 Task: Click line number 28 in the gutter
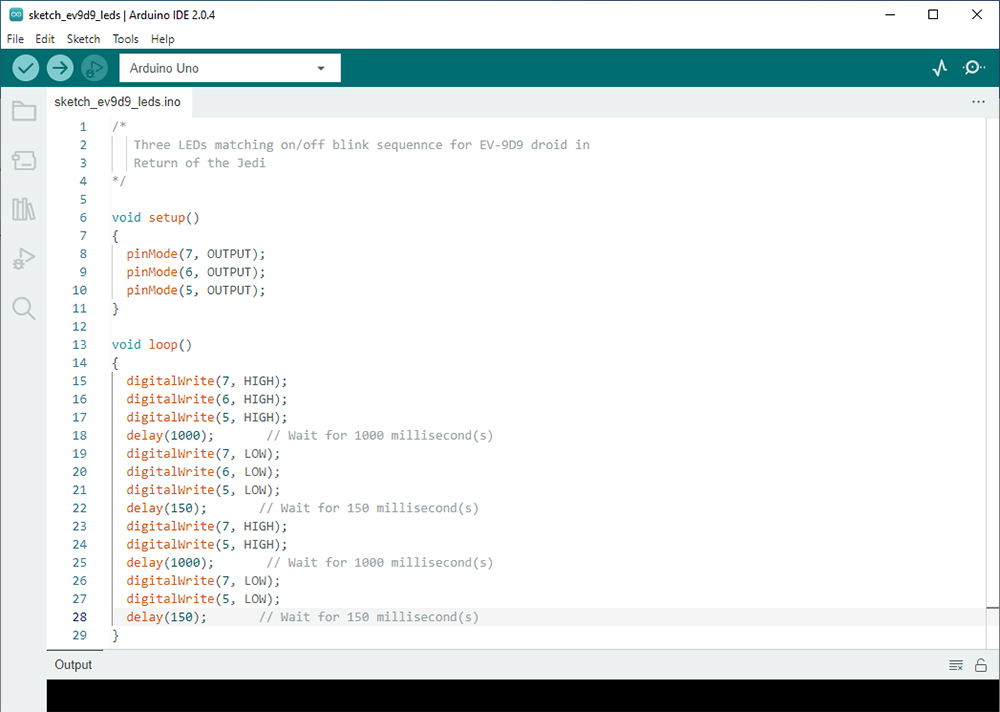(79, 617)
